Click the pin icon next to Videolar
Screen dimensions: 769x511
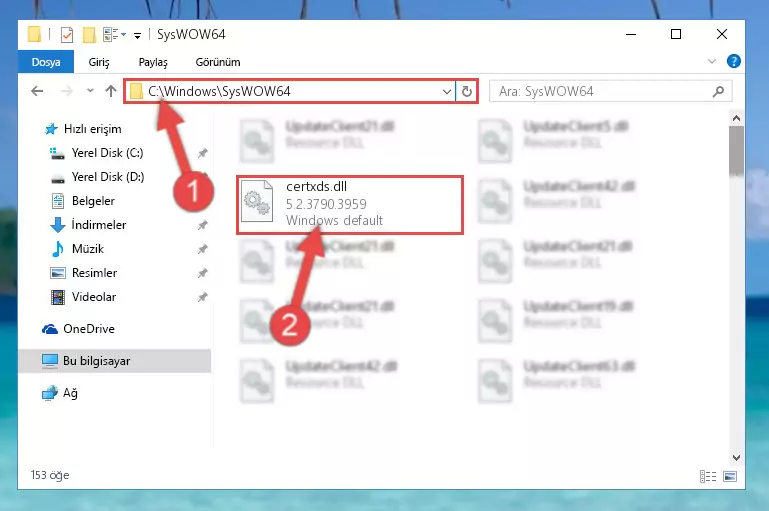click(x=202, y=297)
